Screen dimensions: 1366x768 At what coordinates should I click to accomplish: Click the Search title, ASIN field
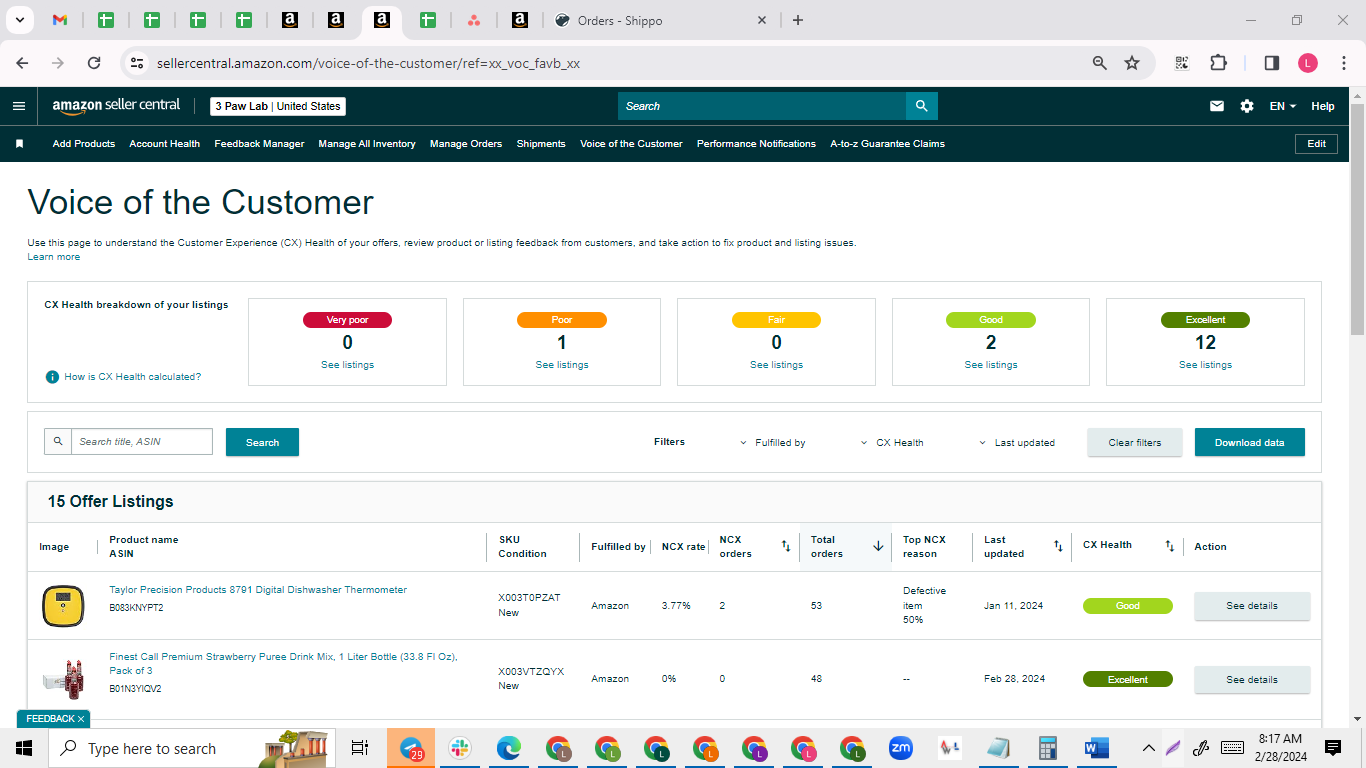141,442
